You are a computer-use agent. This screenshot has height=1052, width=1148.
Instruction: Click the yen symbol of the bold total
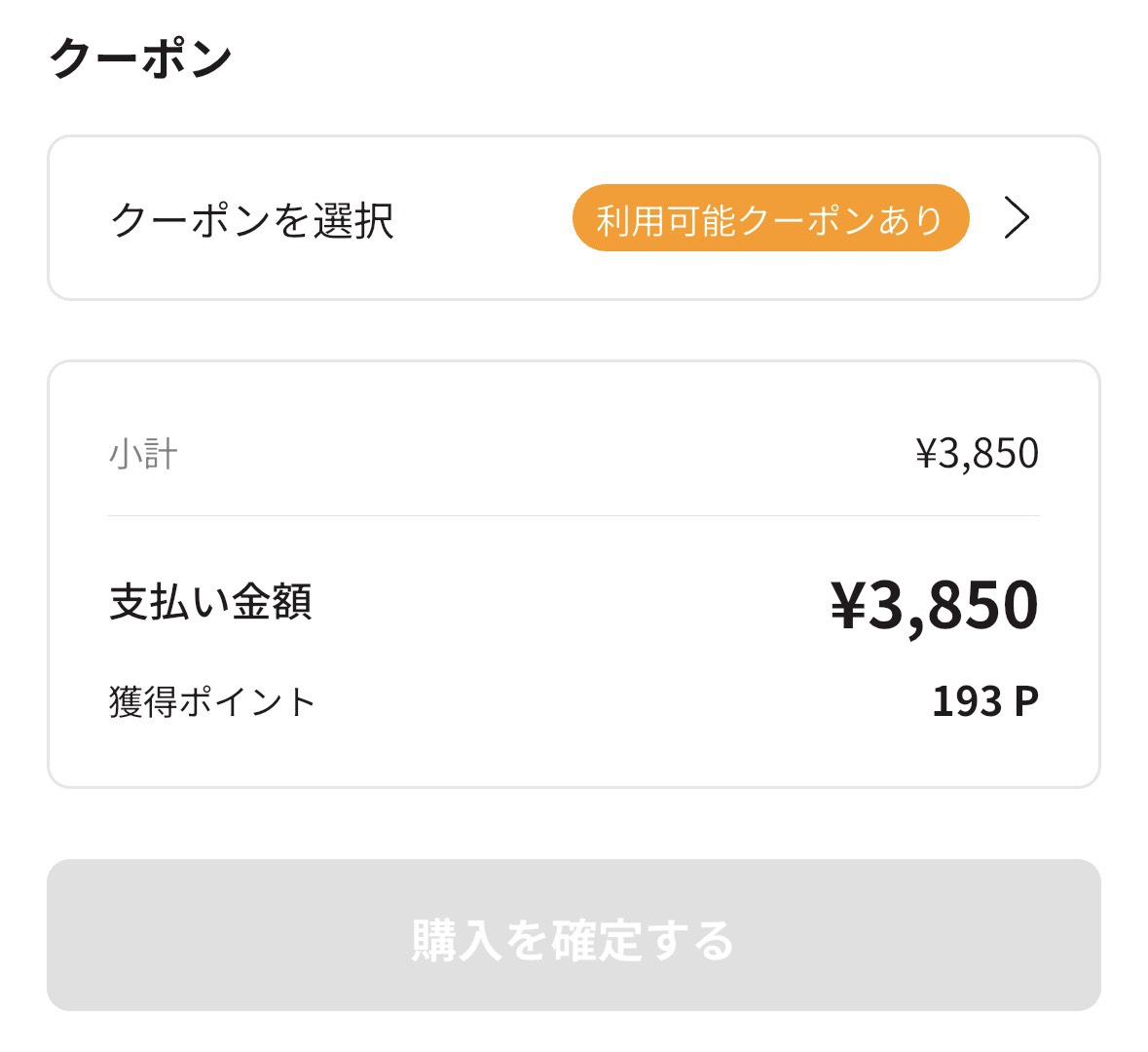pyautogui.click(x=848, y=605)
